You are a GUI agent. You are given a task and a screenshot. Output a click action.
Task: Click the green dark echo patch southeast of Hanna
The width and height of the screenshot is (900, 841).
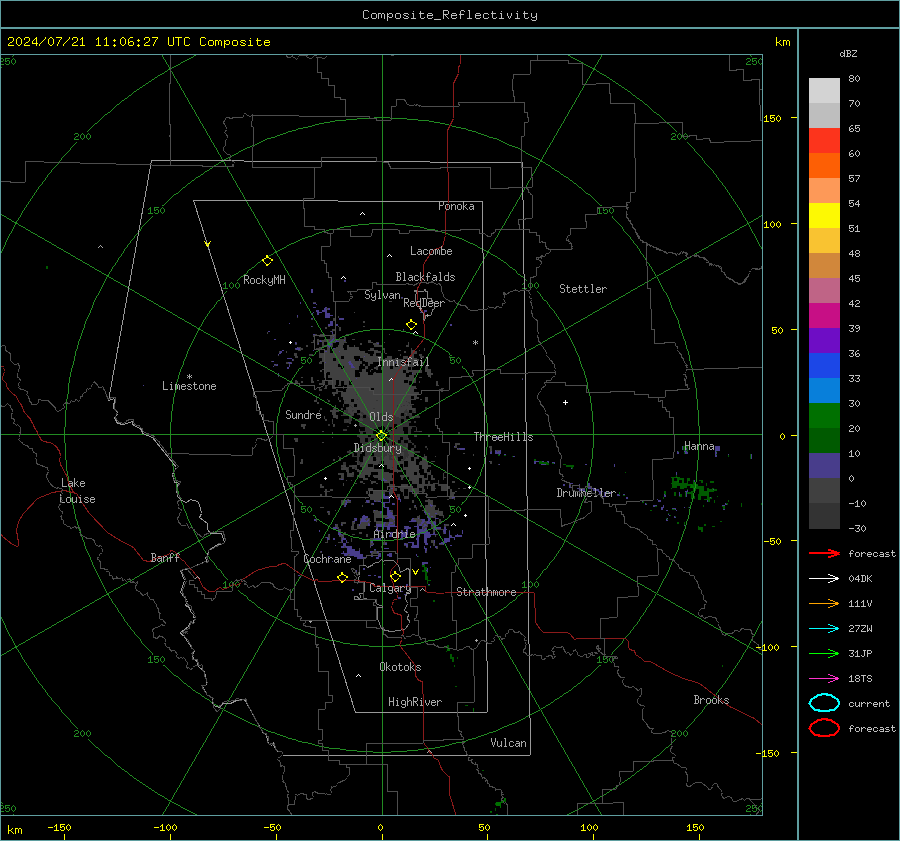693,489
